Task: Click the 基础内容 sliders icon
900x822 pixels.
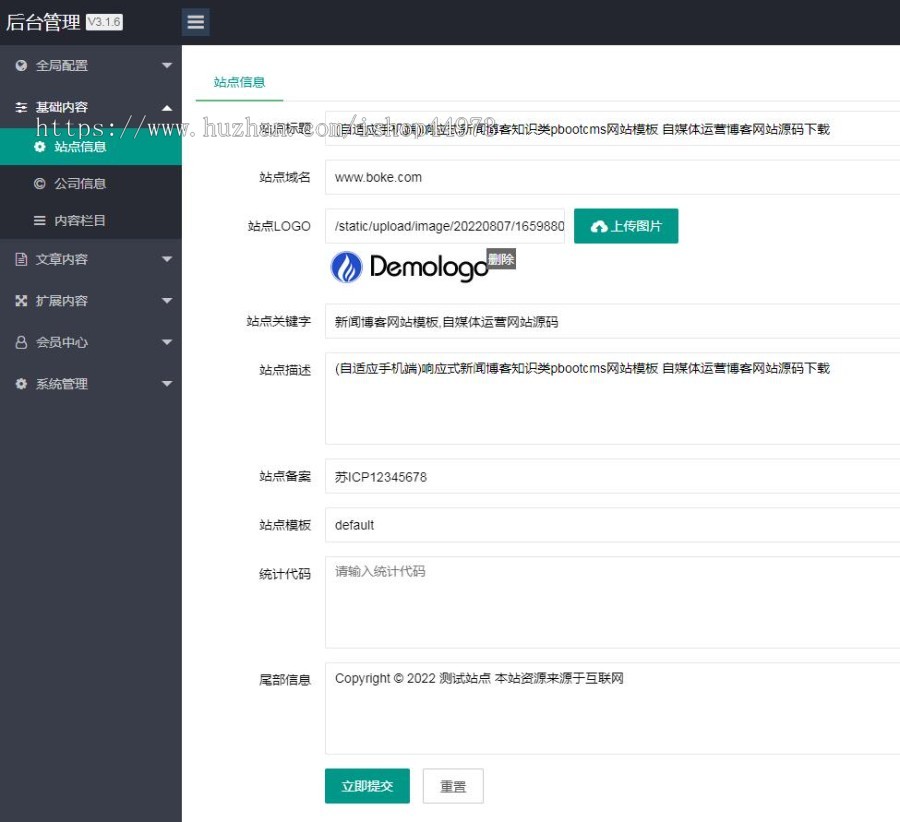Action: point(21,107)
